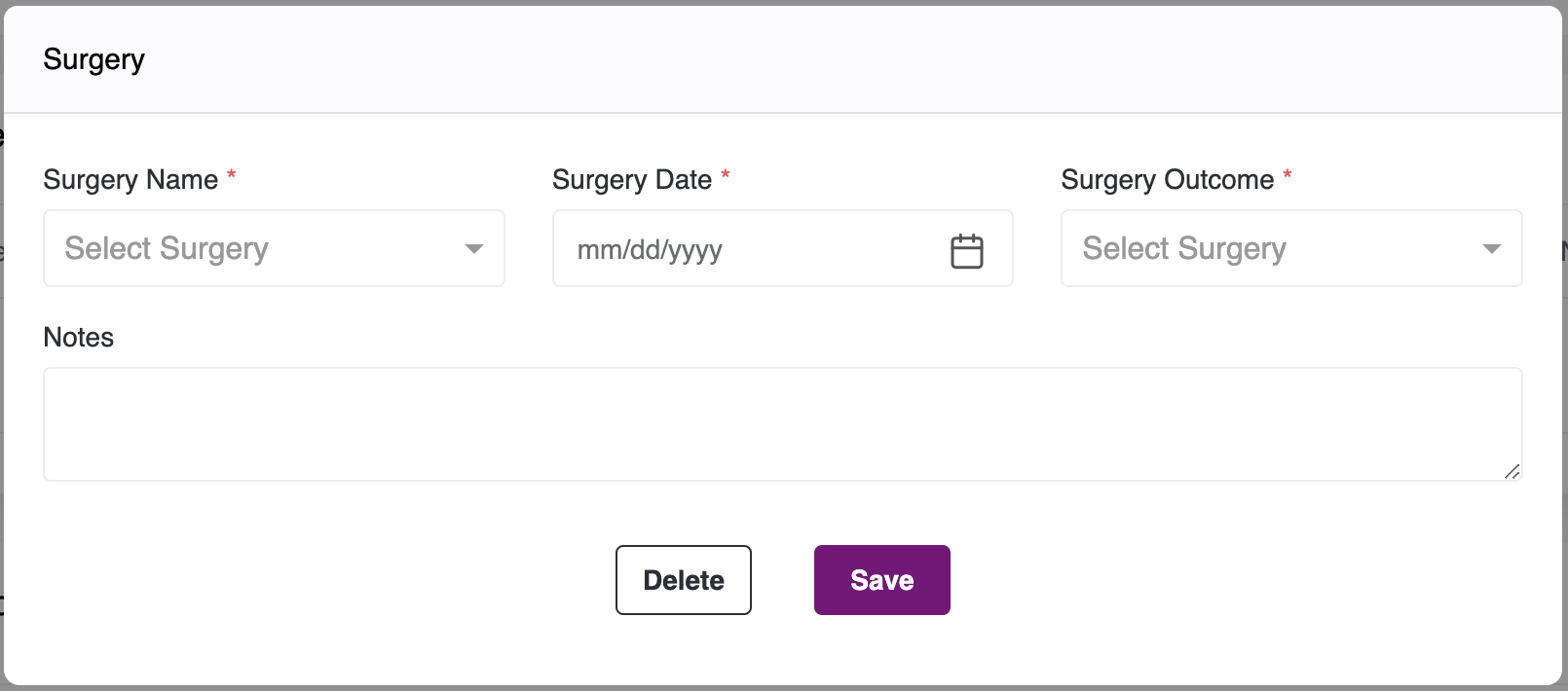The image size is (1568, 691).
Task: Click the Surgery Outcome label
Action: [1167, 180]
